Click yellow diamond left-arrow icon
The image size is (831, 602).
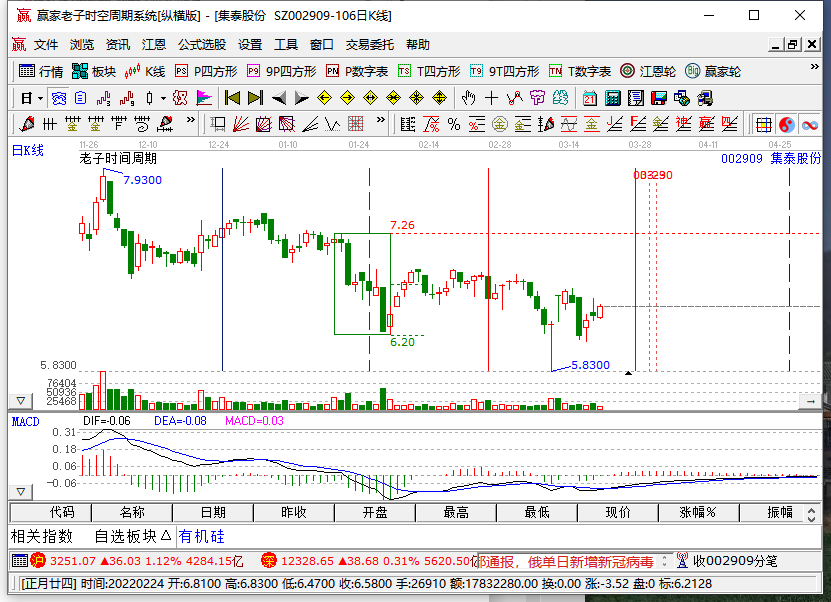pyautogui.click(x=324, y=98)
